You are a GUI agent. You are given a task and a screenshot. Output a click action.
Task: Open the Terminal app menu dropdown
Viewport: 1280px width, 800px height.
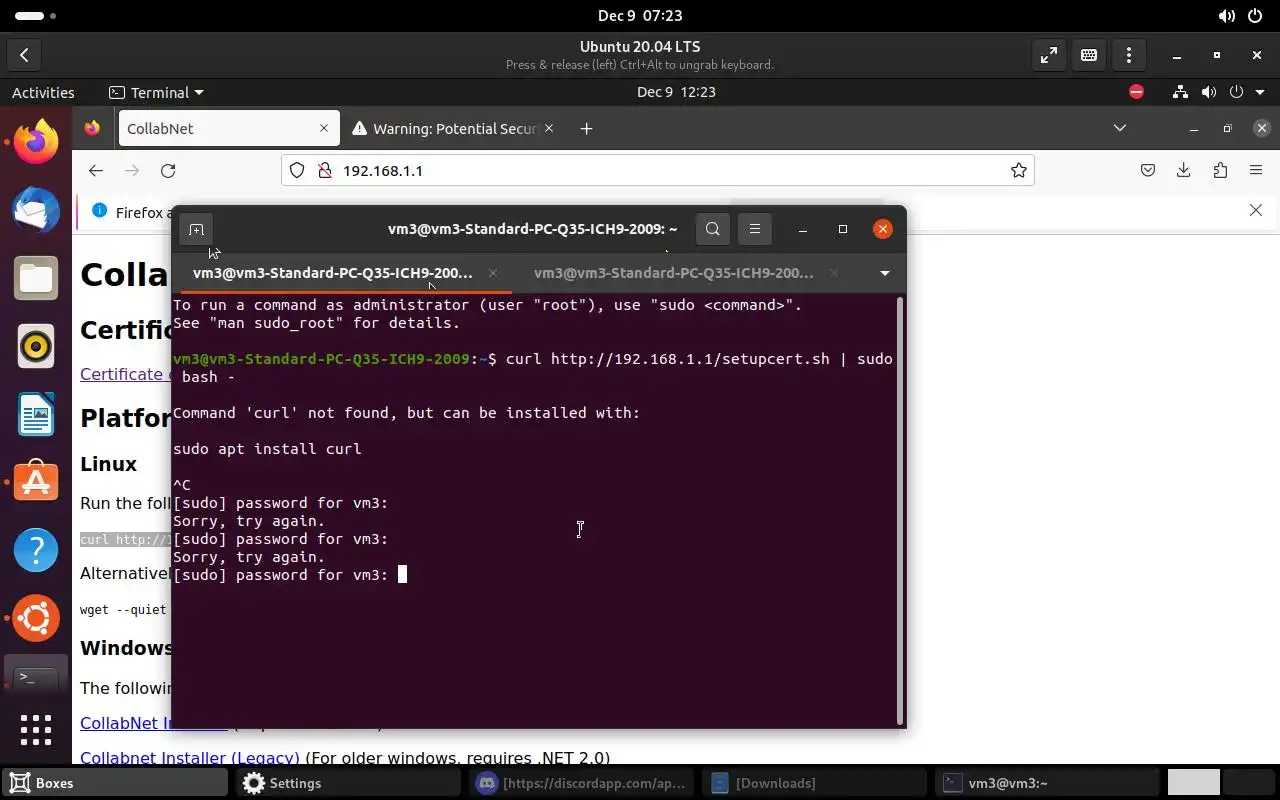click(156, 92)
